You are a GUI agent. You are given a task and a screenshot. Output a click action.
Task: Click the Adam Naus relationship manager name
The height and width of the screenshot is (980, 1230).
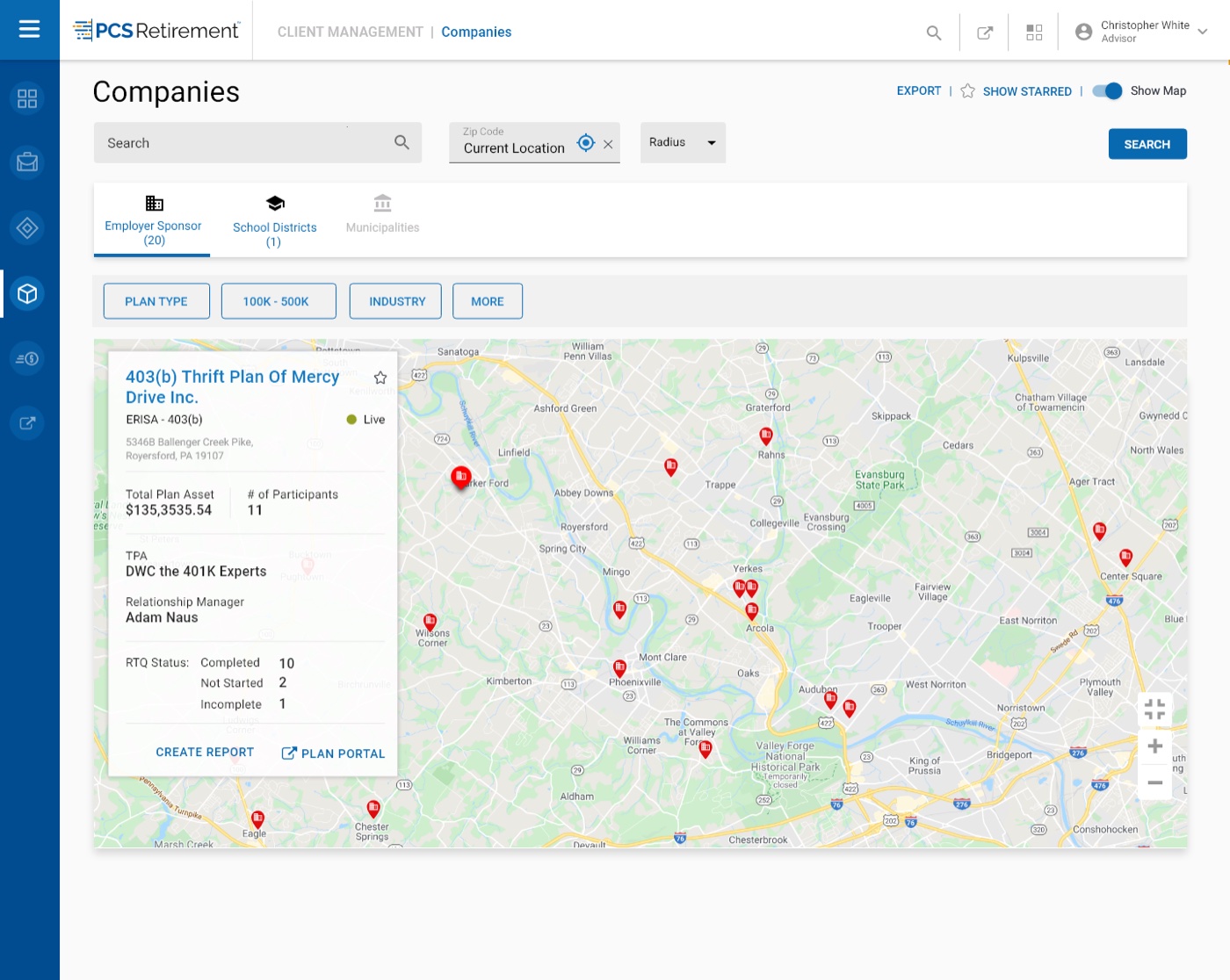[162, 618]
